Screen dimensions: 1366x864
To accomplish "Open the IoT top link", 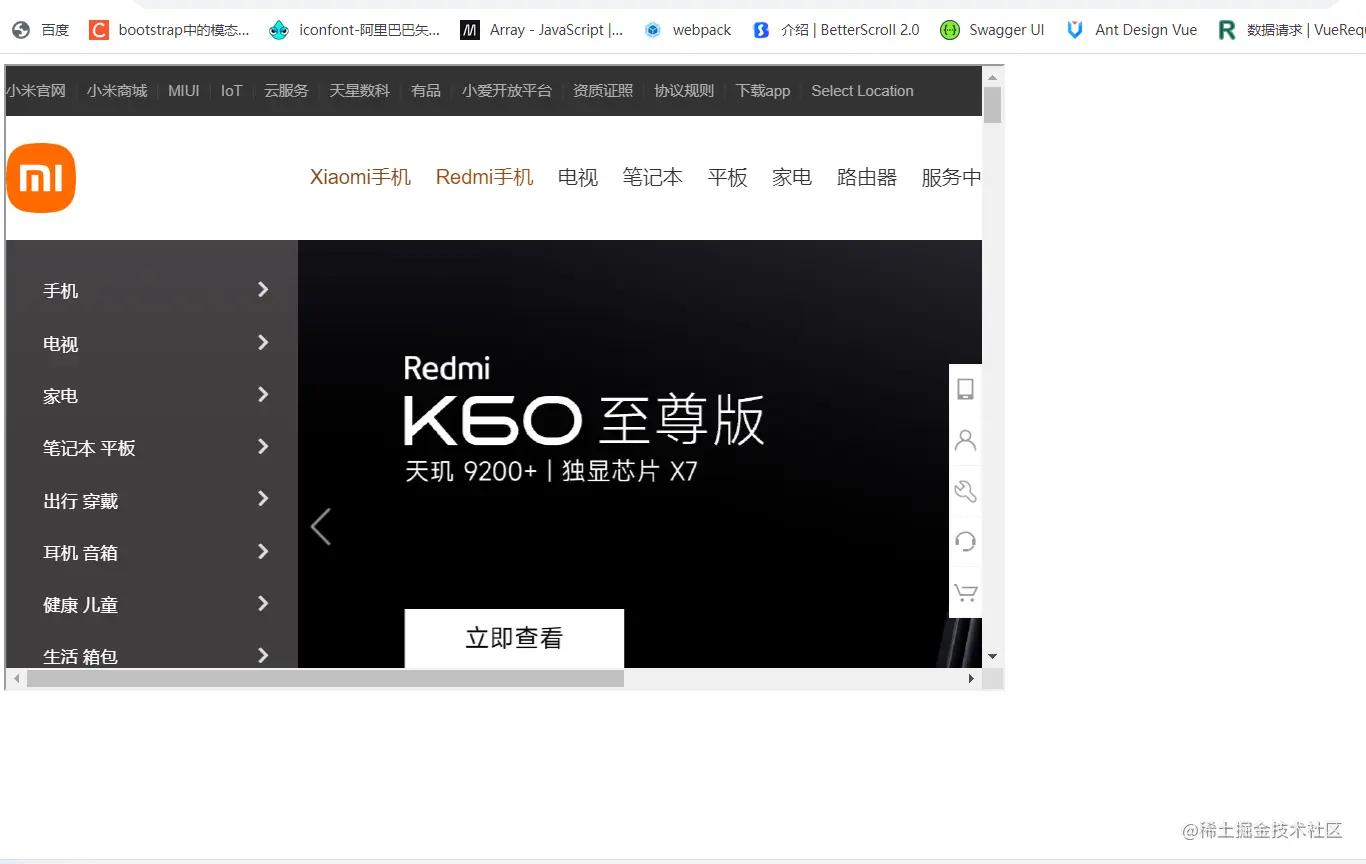I will 232,91.
